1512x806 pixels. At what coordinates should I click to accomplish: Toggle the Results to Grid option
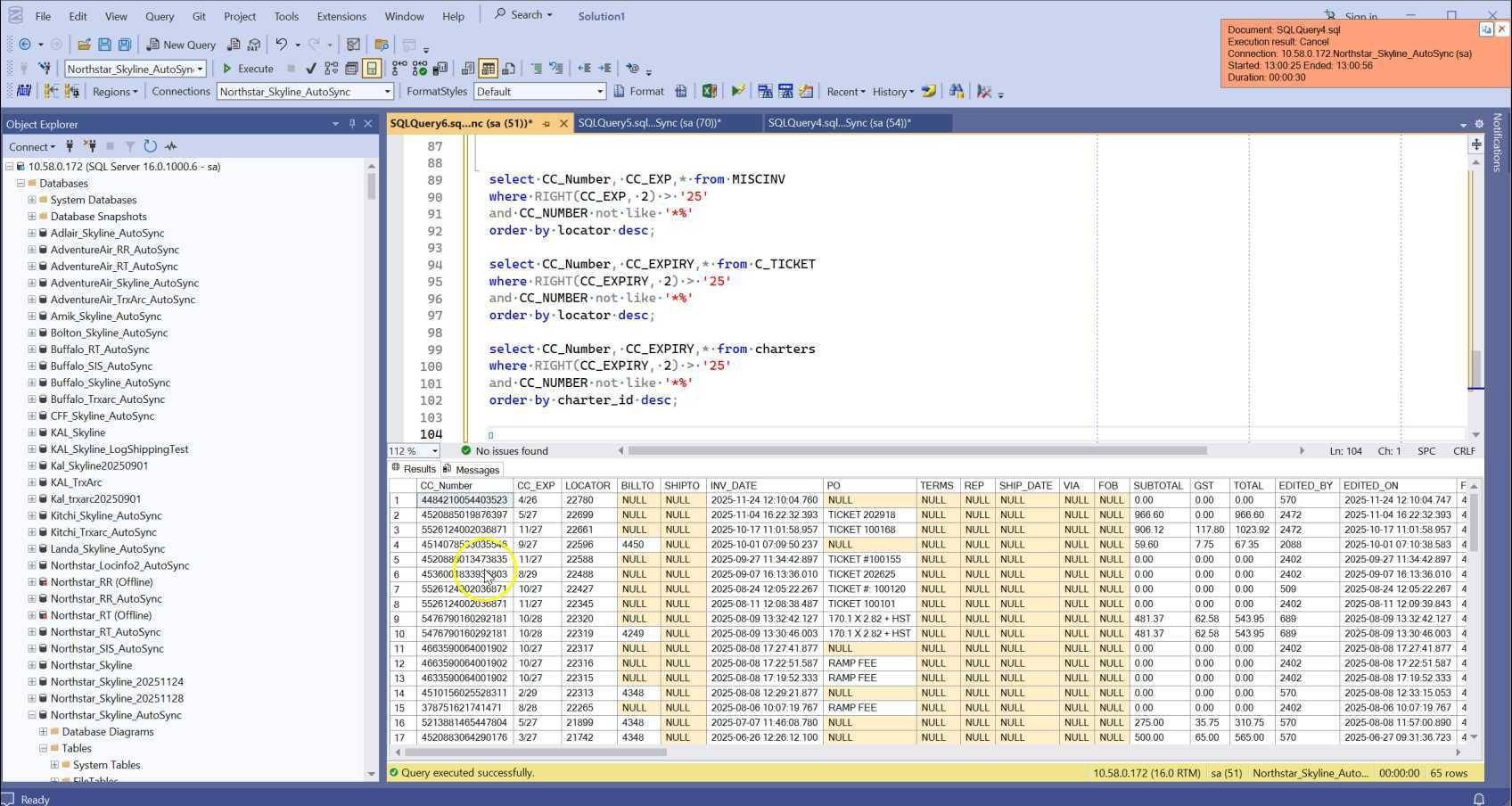click(488, 69)
